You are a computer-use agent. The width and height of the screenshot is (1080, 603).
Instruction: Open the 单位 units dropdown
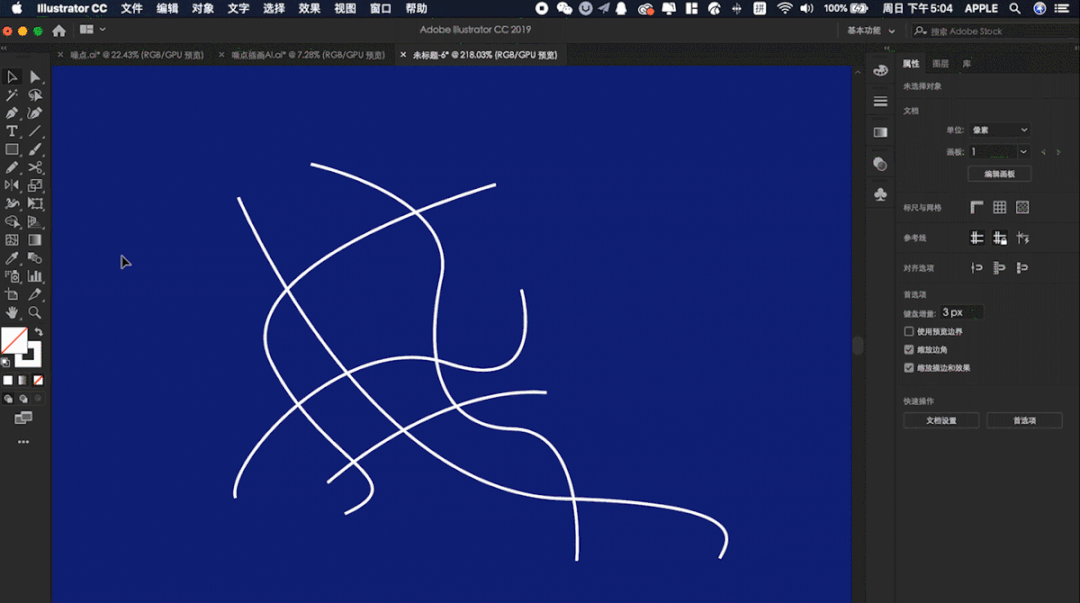click(999, 130)
